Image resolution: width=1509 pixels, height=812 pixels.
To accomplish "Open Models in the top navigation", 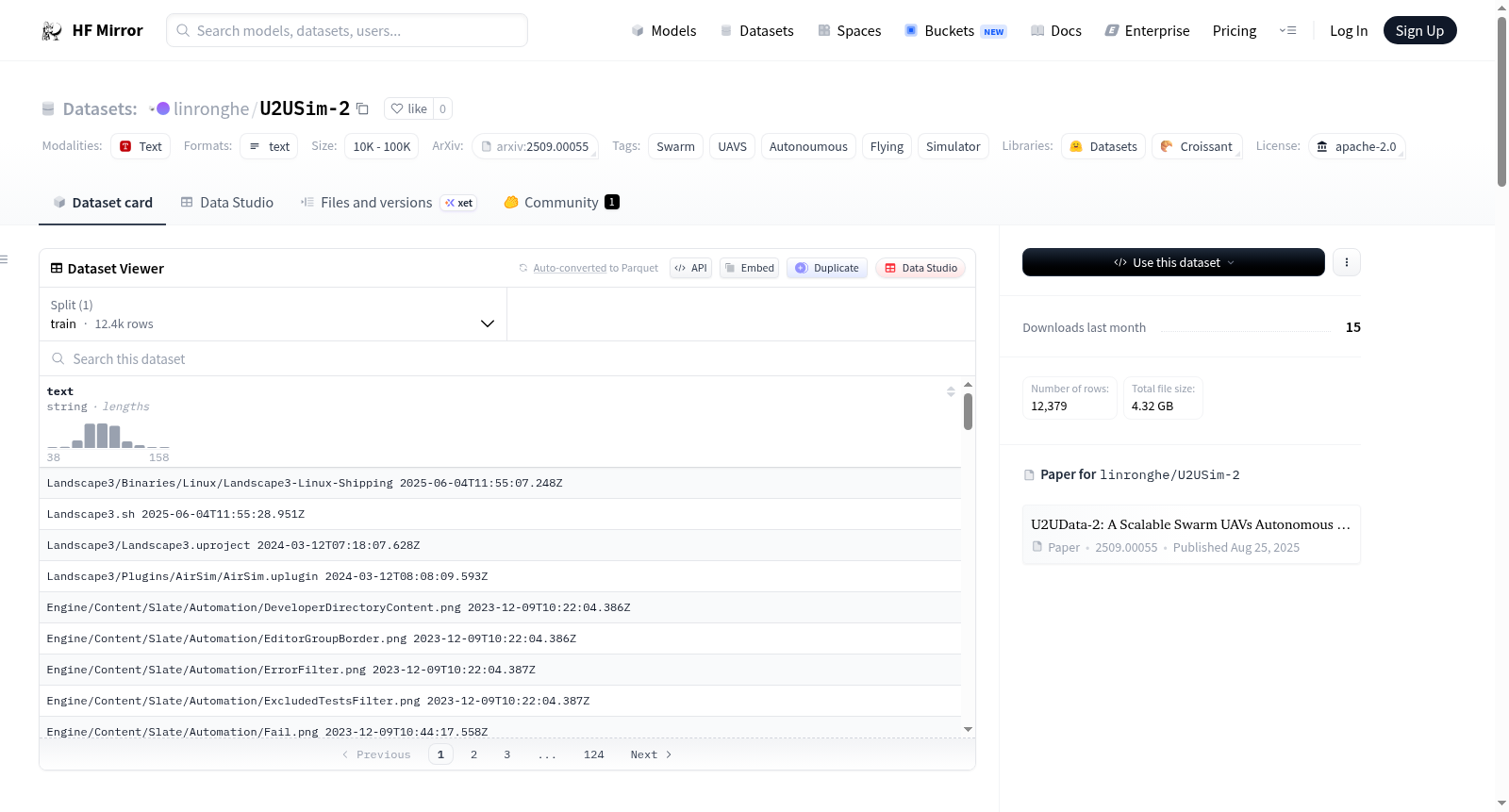I will [664, 31].
